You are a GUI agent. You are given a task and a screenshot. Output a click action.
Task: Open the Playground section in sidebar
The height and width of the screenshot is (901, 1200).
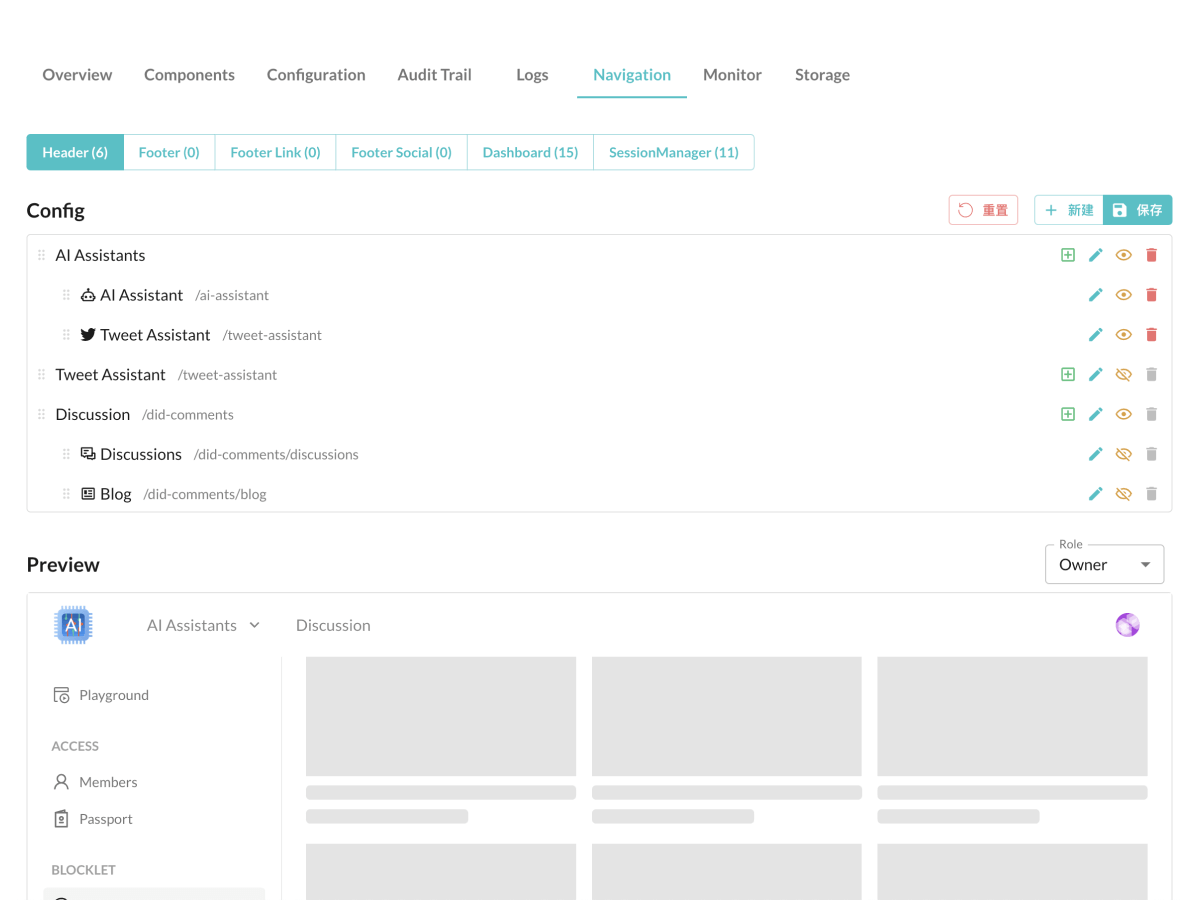tap(112, 694)
